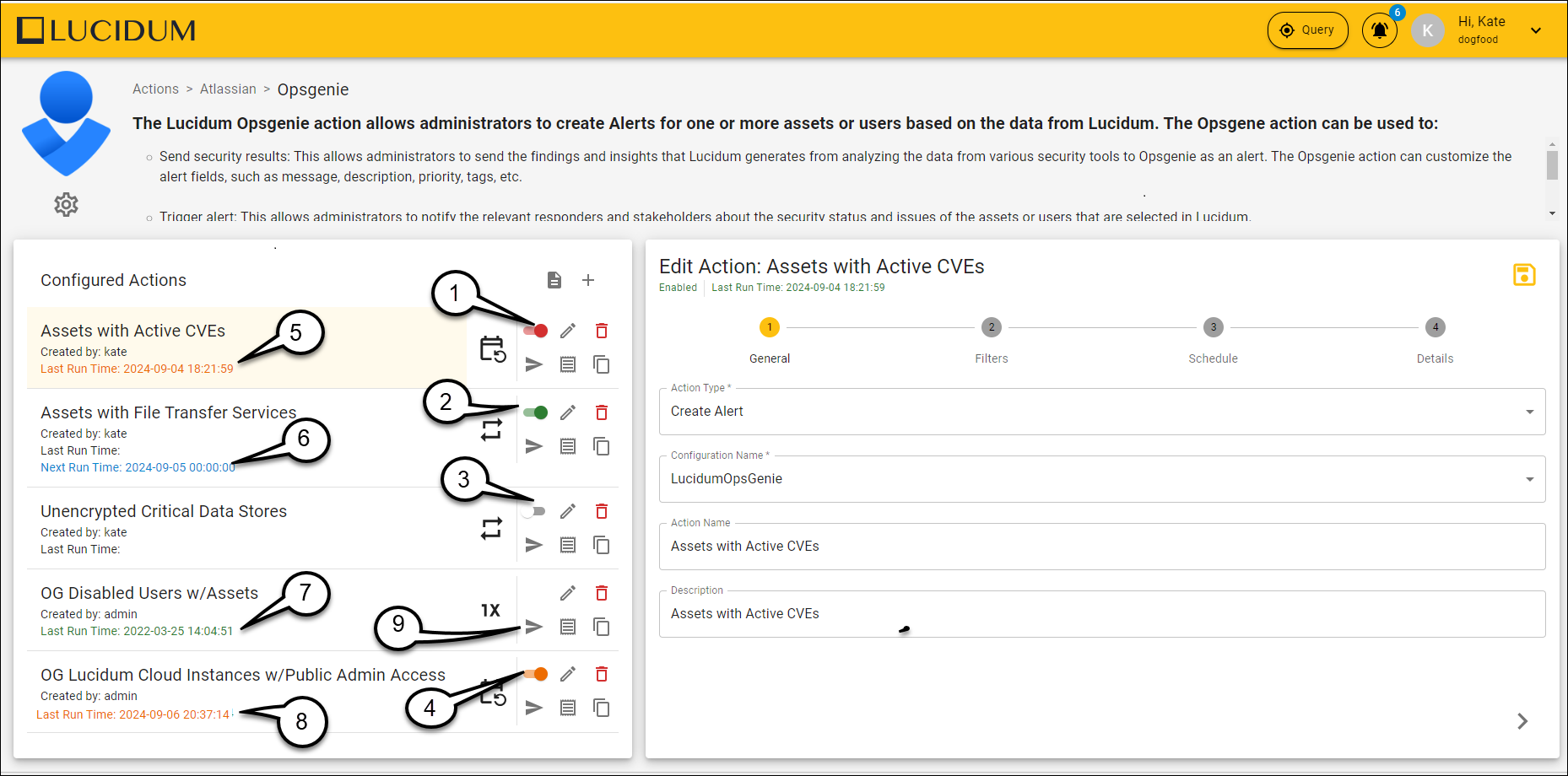Click the Action Name input field
The width and height of the screenshot is (1568, 776).
point(1102,547)
